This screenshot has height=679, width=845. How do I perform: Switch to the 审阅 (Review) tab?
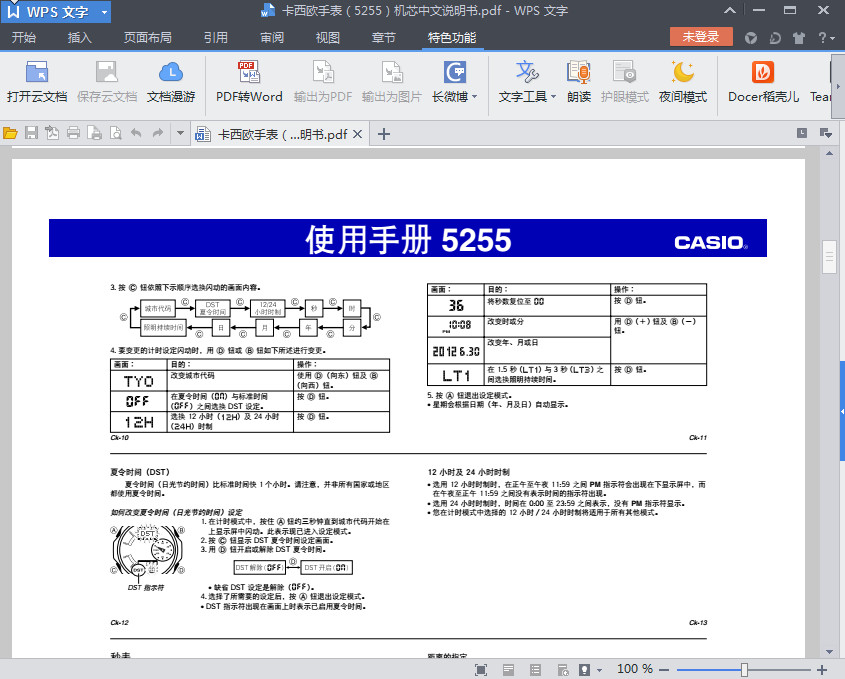[x=272, y=38]
